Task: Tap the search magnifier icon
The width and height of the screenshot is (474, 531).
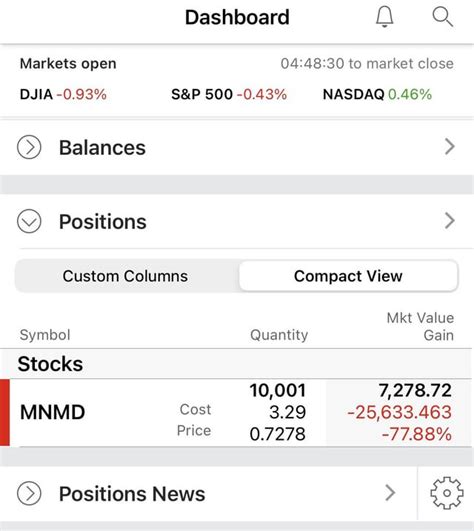Action: [x=443, y=17]
